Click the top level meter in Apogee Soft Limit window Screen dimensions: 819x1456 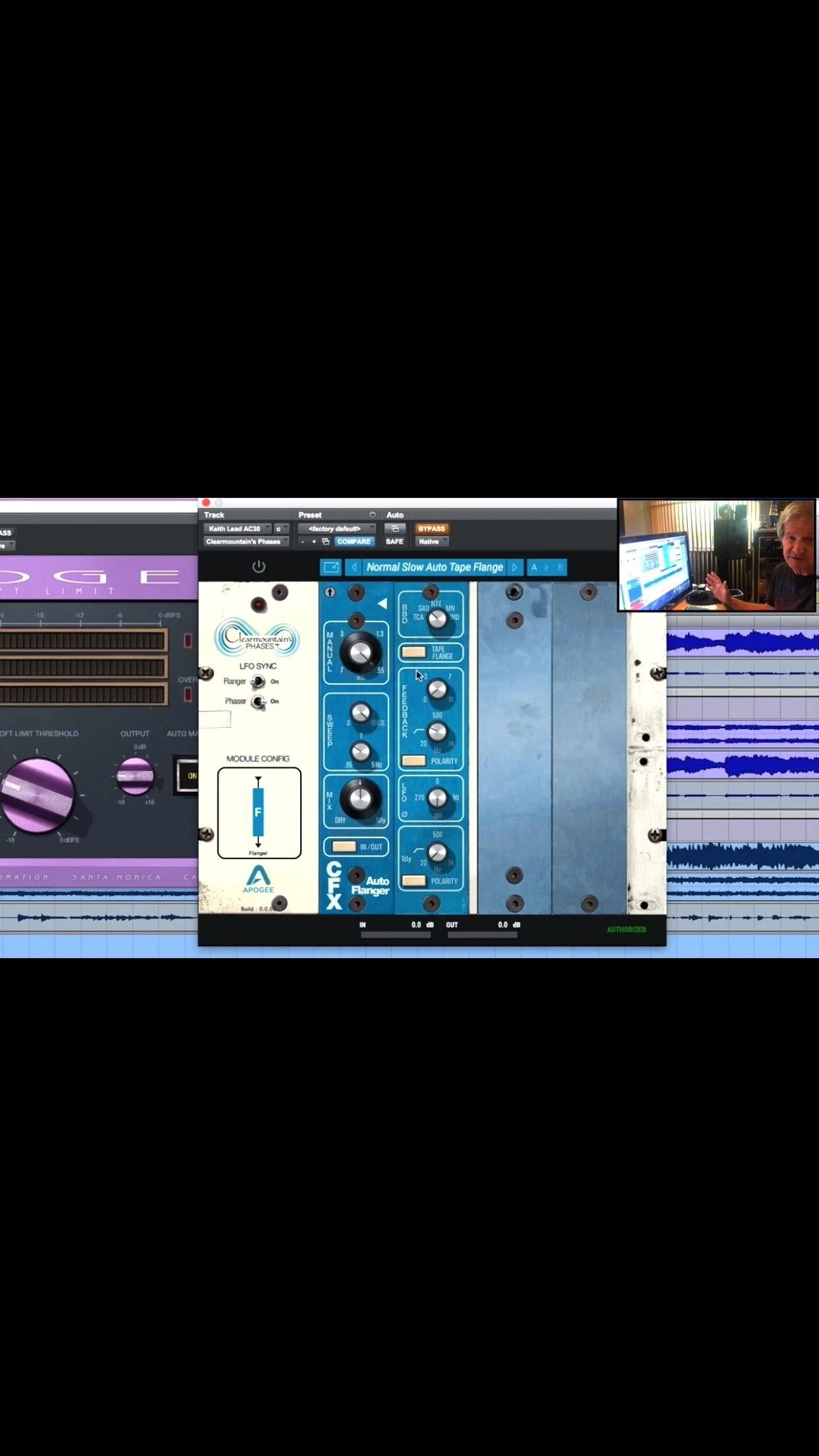point(82,640)
